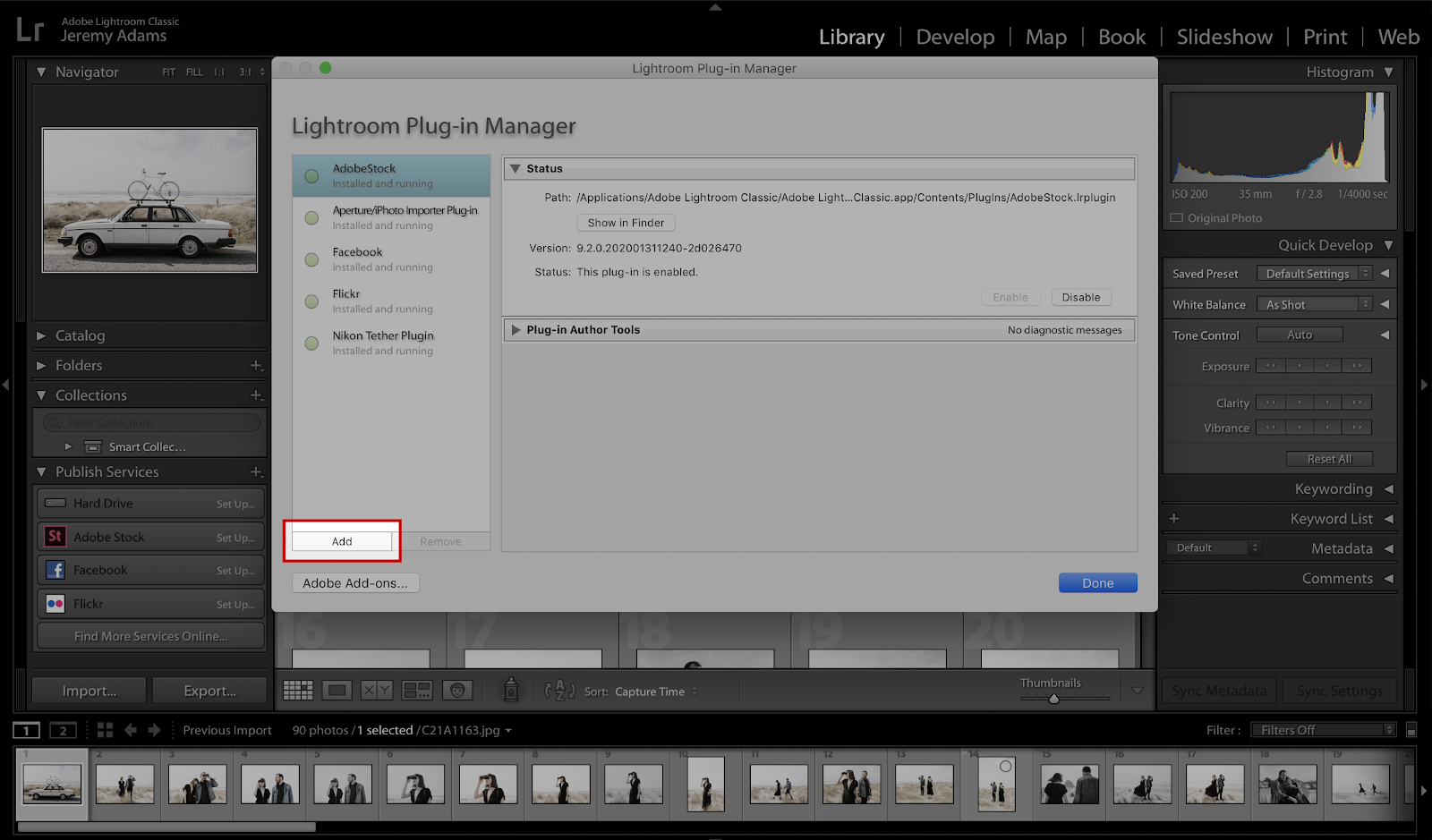Switch to Map module
1432x840 pixels.
pos(1046,37)
